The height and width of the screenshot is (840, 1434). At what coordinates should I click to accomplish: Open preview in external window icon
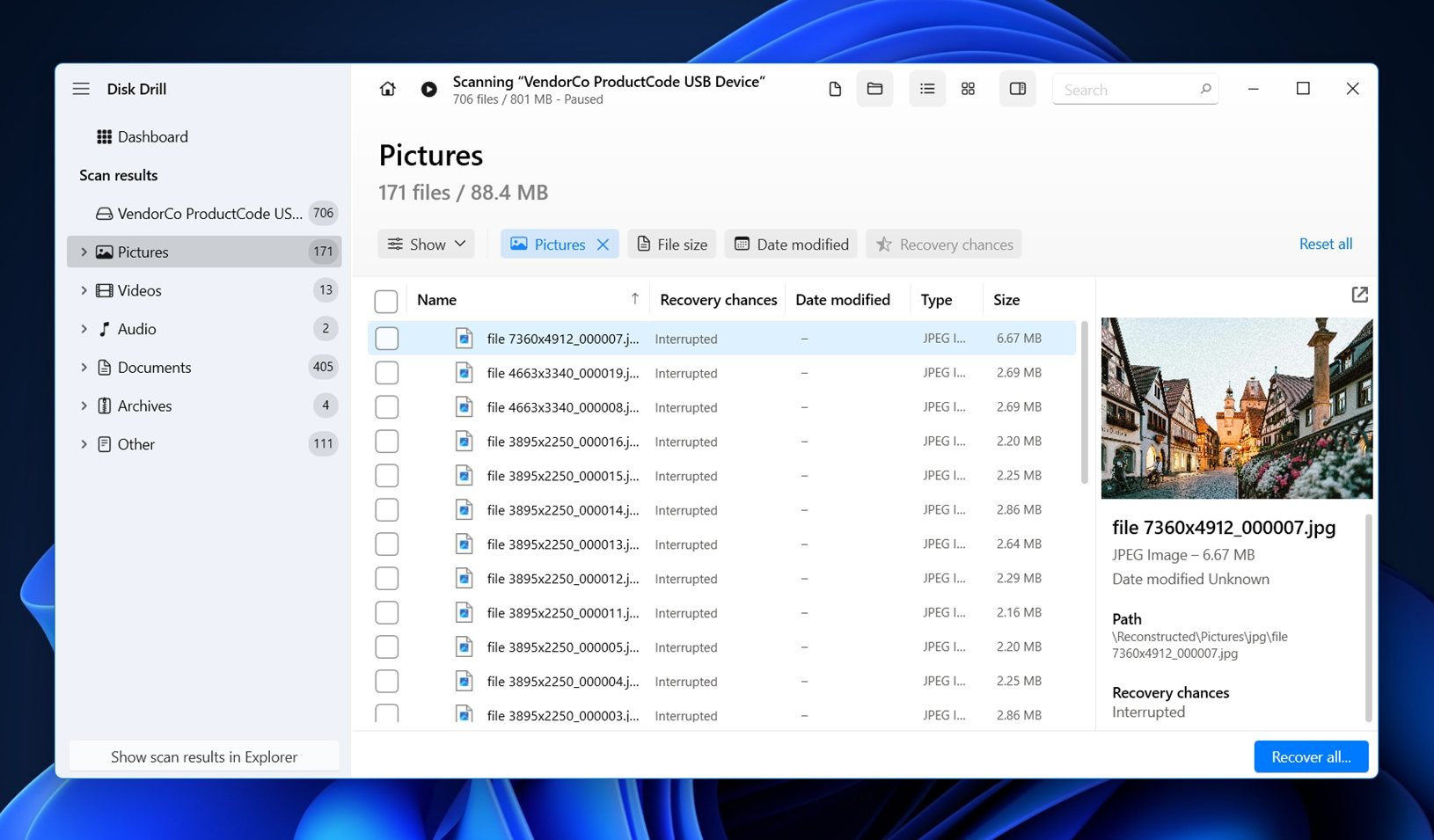(1359, 295)
